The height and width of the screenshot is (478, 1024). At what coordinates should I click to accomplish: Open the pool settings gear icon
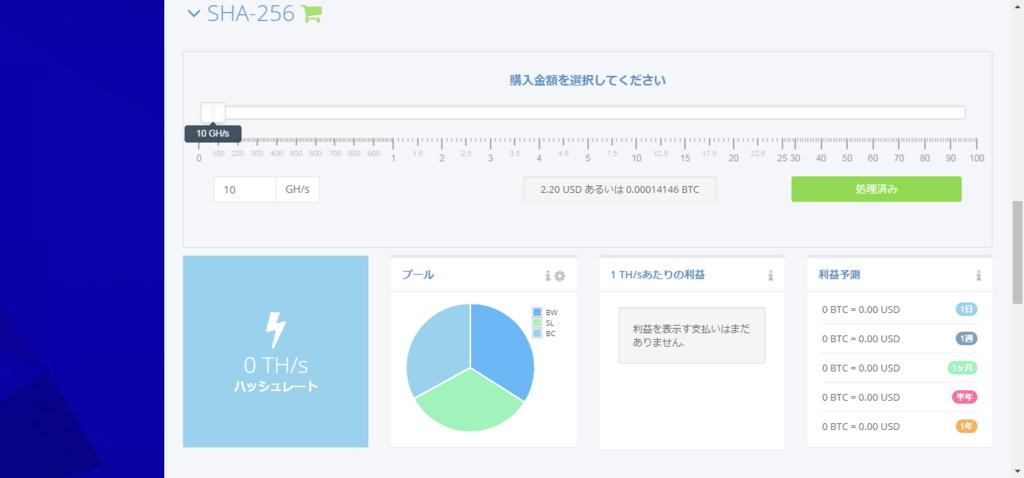click(560, 276)
